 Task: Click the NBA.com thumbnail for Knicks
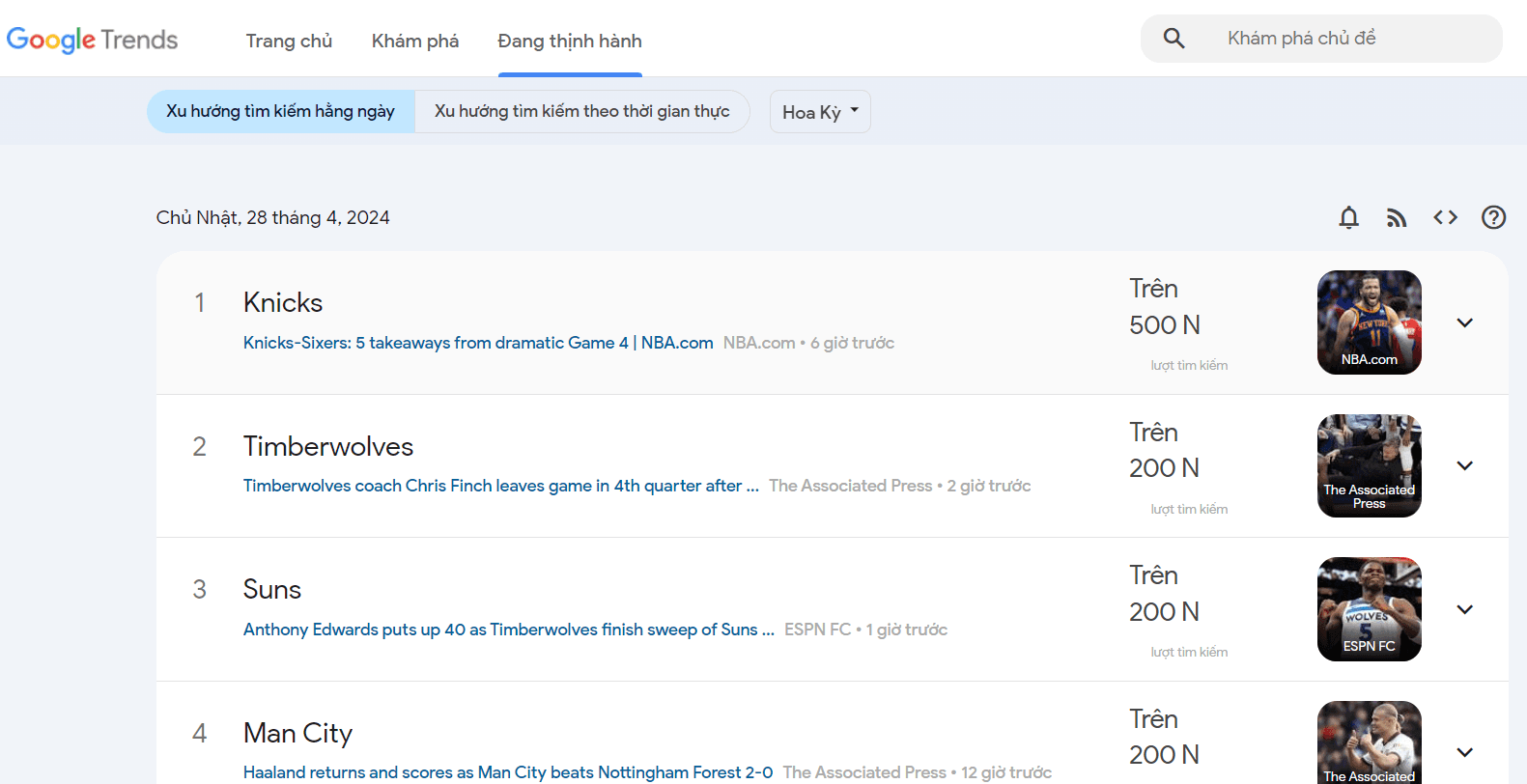1369,322
